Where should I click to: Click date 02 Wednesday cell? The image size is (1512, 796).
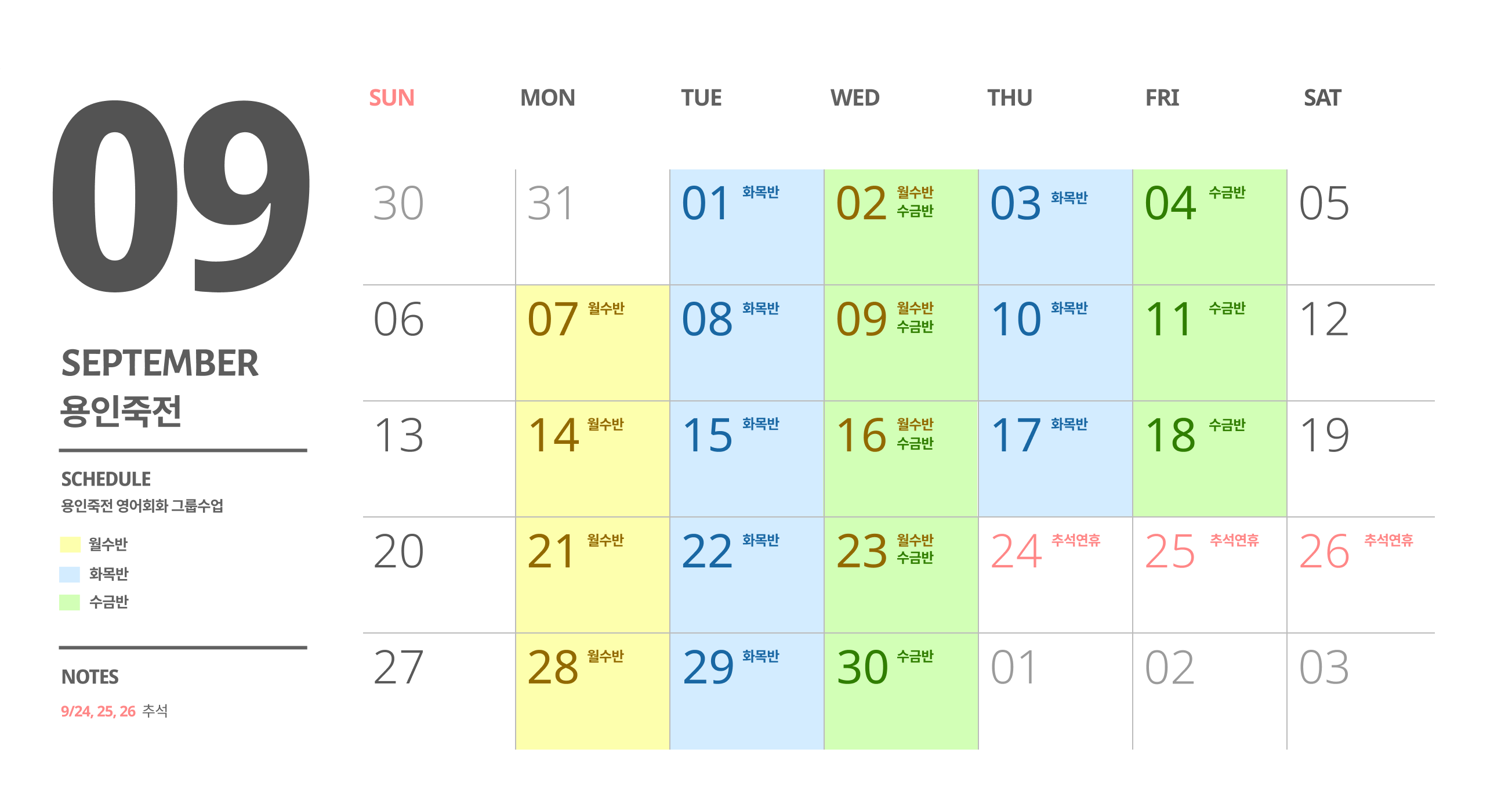point(901,227)
